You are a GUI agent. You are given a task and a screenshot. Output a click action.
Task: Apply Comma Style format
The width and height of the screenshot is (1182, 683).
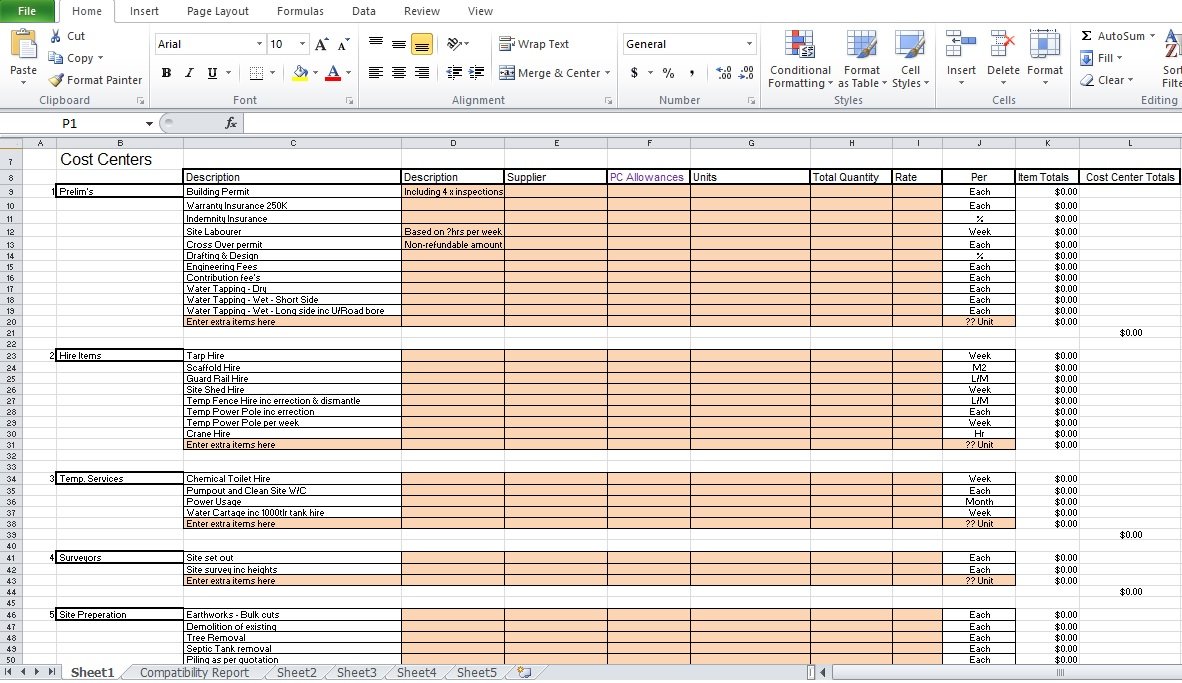coord(691,73)
